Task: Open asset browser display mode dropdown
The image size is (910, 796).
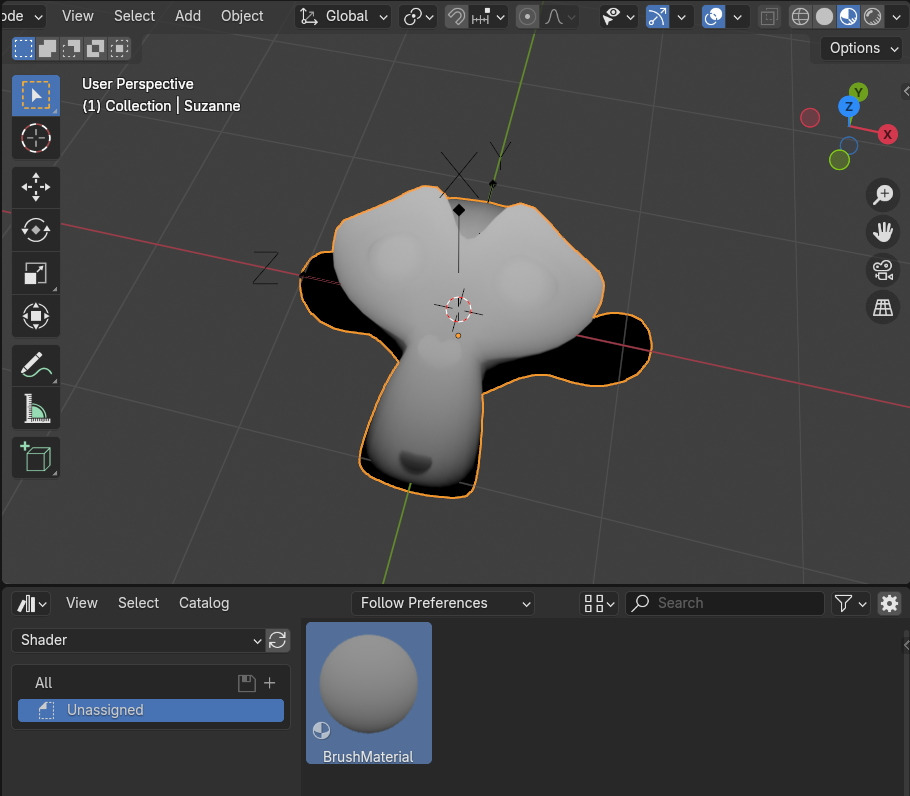Action: coord(599,603)
